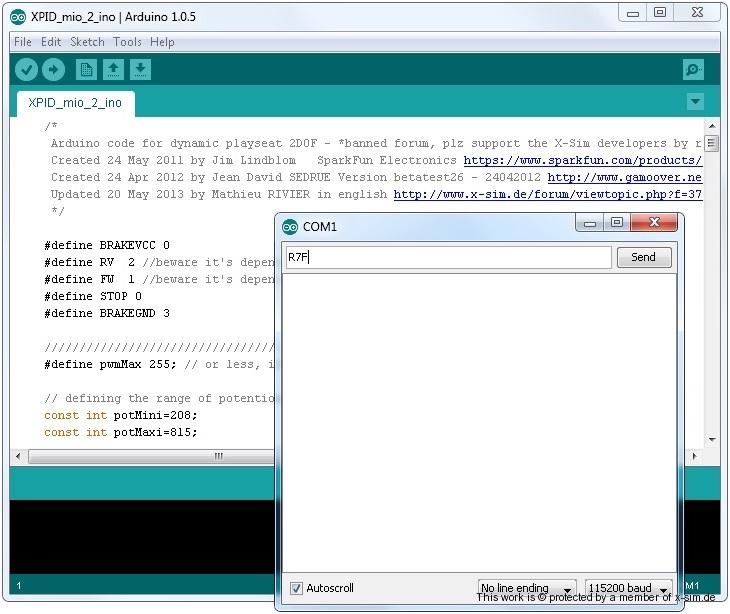Toggle the Autoscroll checkbox

(x=296, y=588)
